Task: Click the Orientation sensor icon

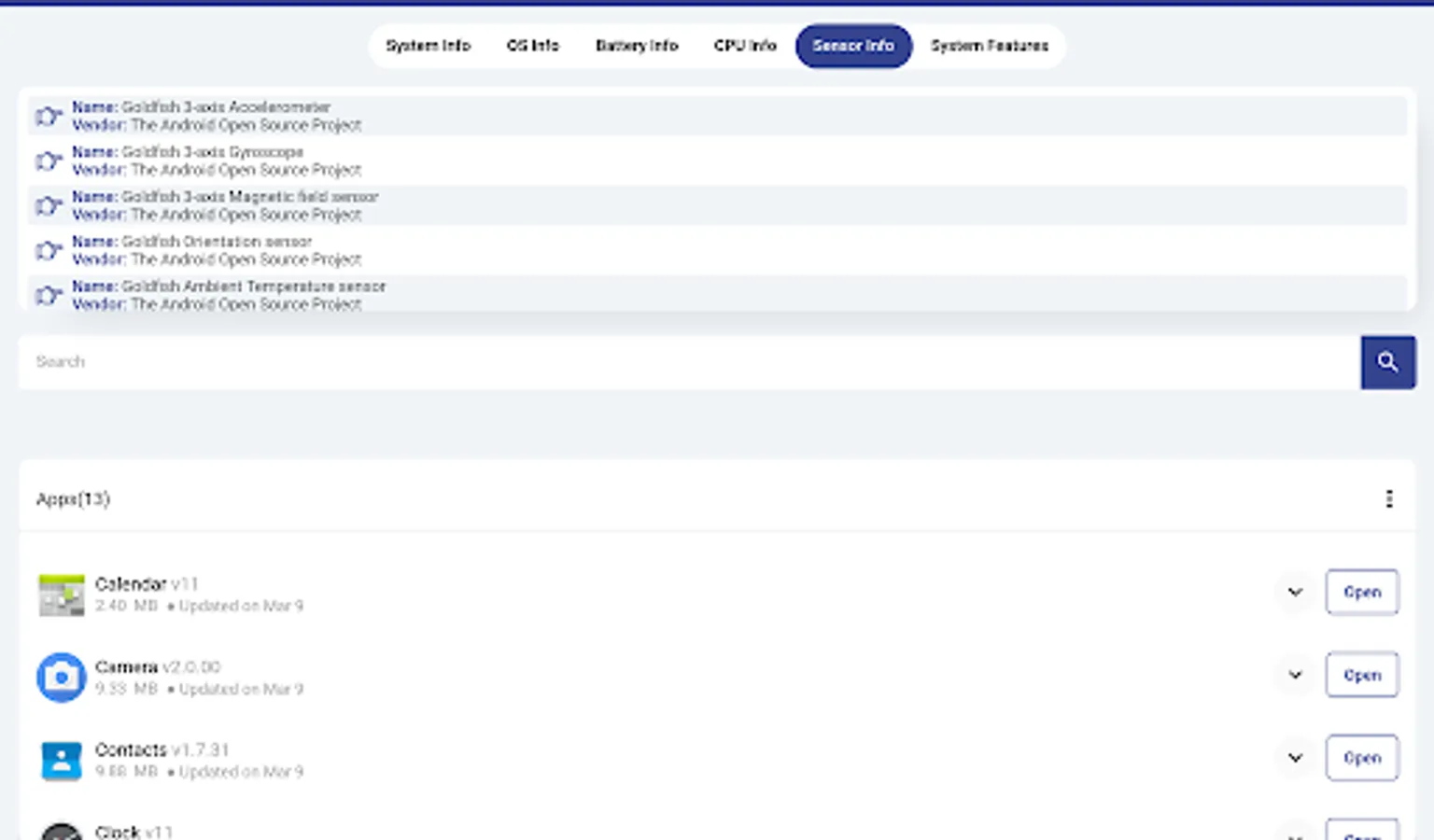Action: [x=49, y=250]
